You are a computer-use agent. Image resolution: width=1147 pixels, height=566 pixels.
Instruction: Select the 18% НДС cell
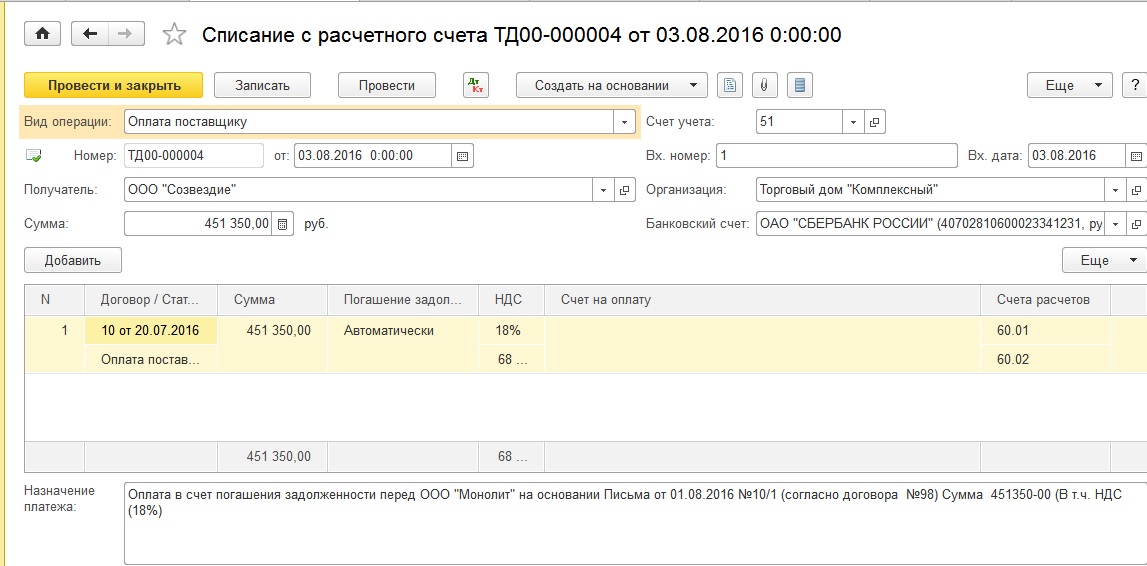click(x=511, y=331)
